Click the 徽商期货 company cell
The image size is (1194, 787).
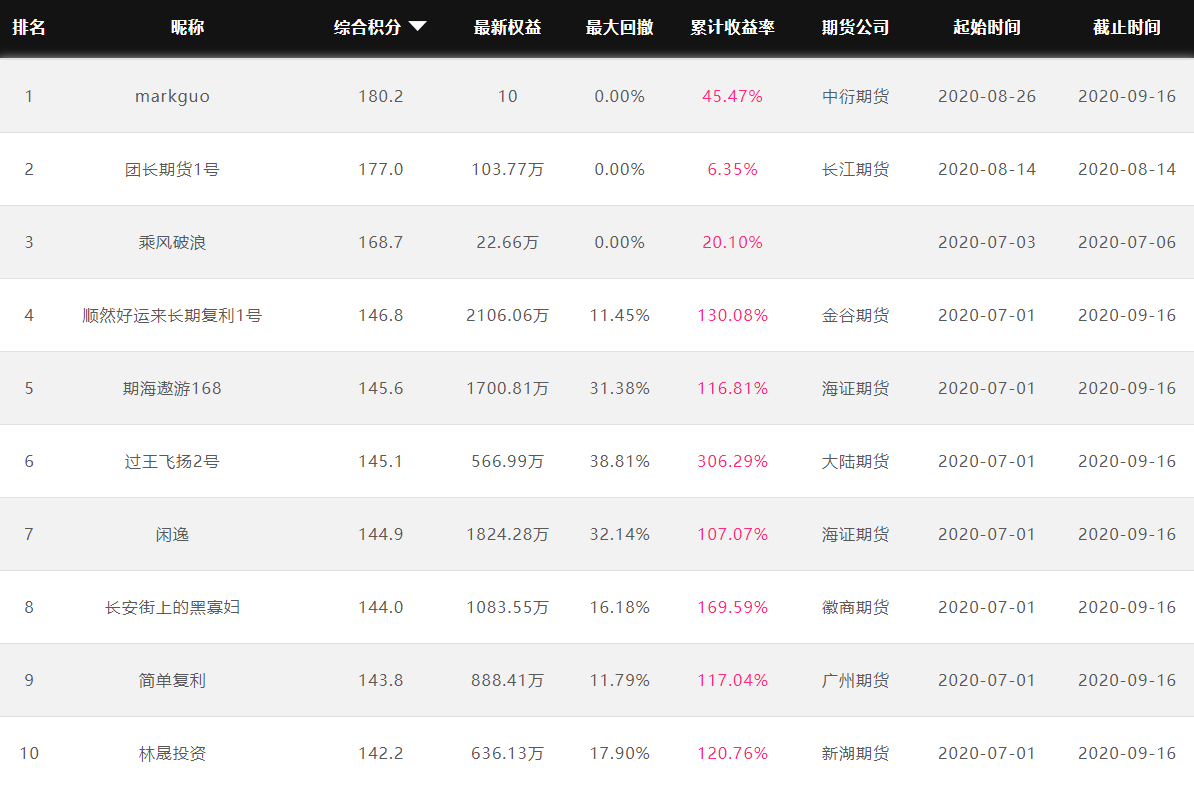[855, 607]
